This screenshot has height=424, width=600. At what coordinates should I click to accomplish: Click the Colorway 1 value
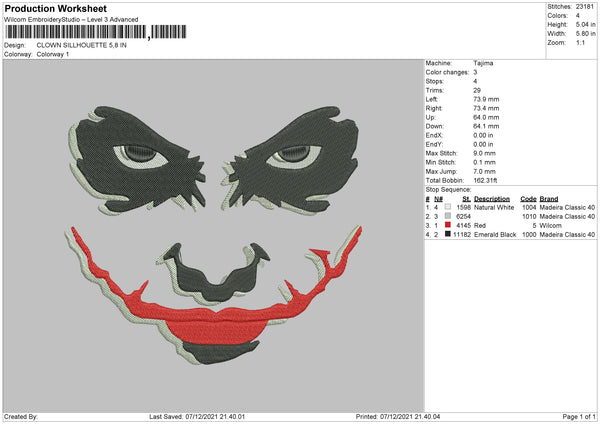click(x=53, y=54)
